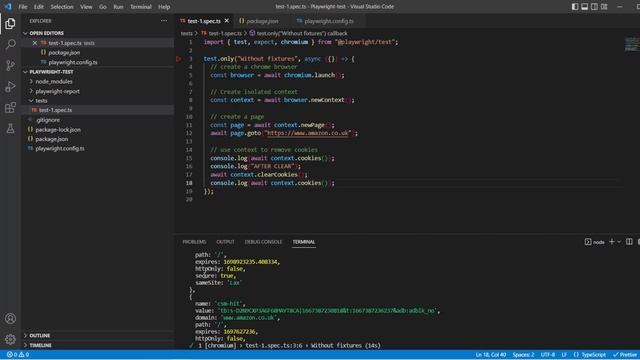Close test-1.spec.ts in Open Editors list
Image resolution: width=640 pixels, height=360 pixels.
click(35, 43)
